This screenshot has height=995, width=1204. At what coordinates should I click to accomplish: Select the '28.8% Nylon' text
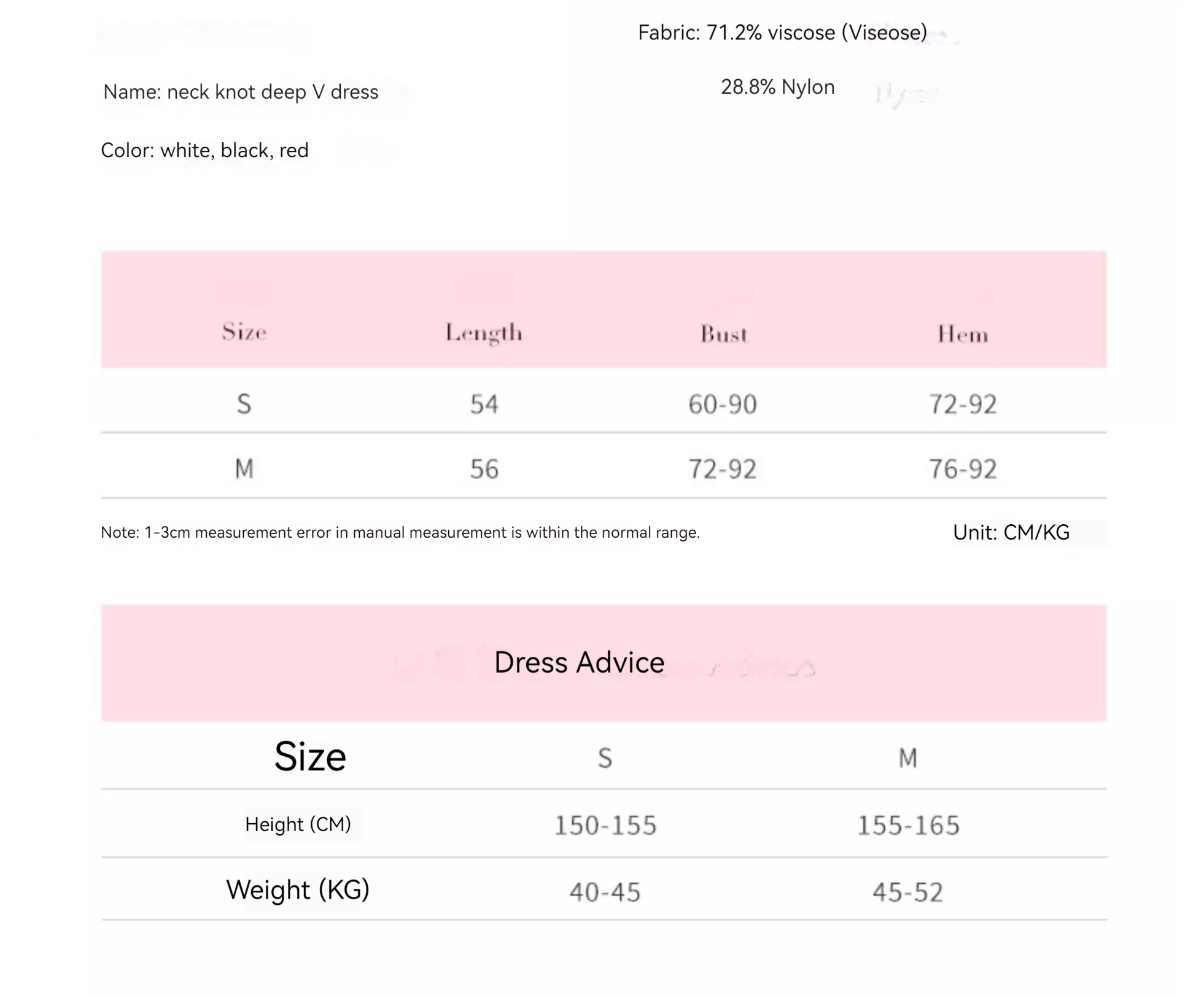tap(777, 87)
